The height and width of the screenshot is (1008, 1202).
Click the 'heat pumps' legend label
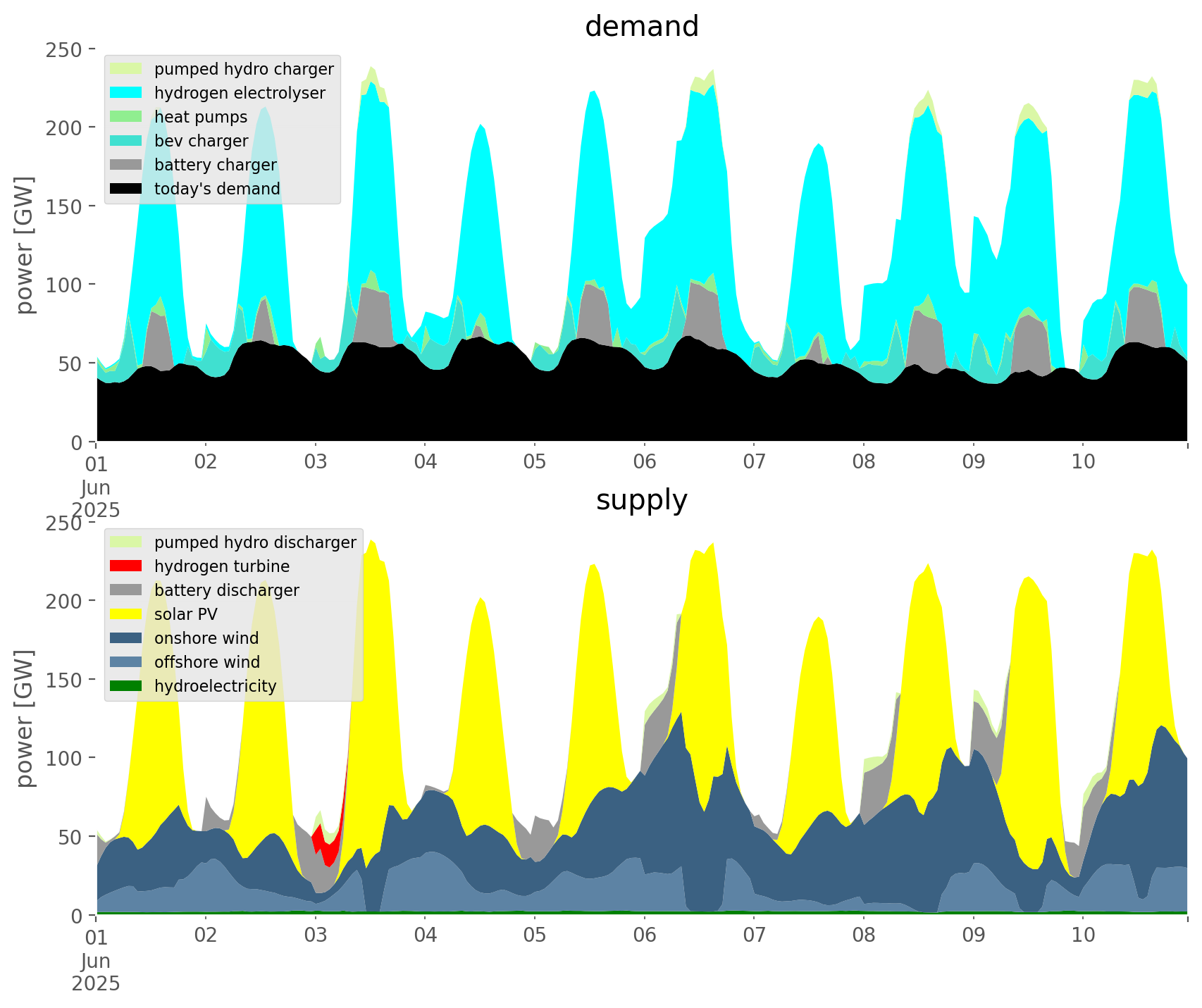click(x=201, y=117)
